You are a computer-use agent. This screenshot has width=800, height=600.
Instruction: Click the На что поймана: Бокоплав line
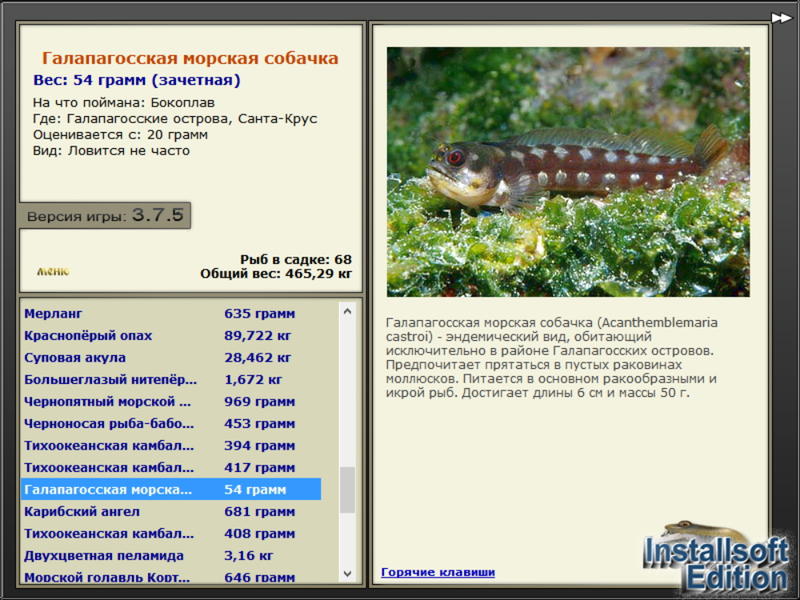124,103
